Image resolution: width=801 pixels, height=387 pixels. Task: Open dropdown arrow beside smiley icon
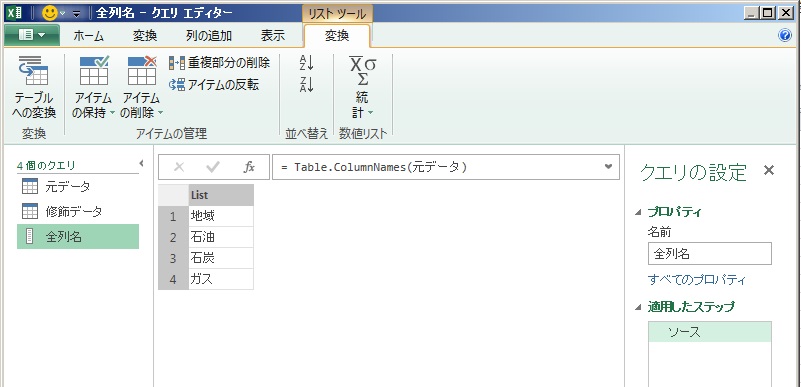[x=63, y=13]
